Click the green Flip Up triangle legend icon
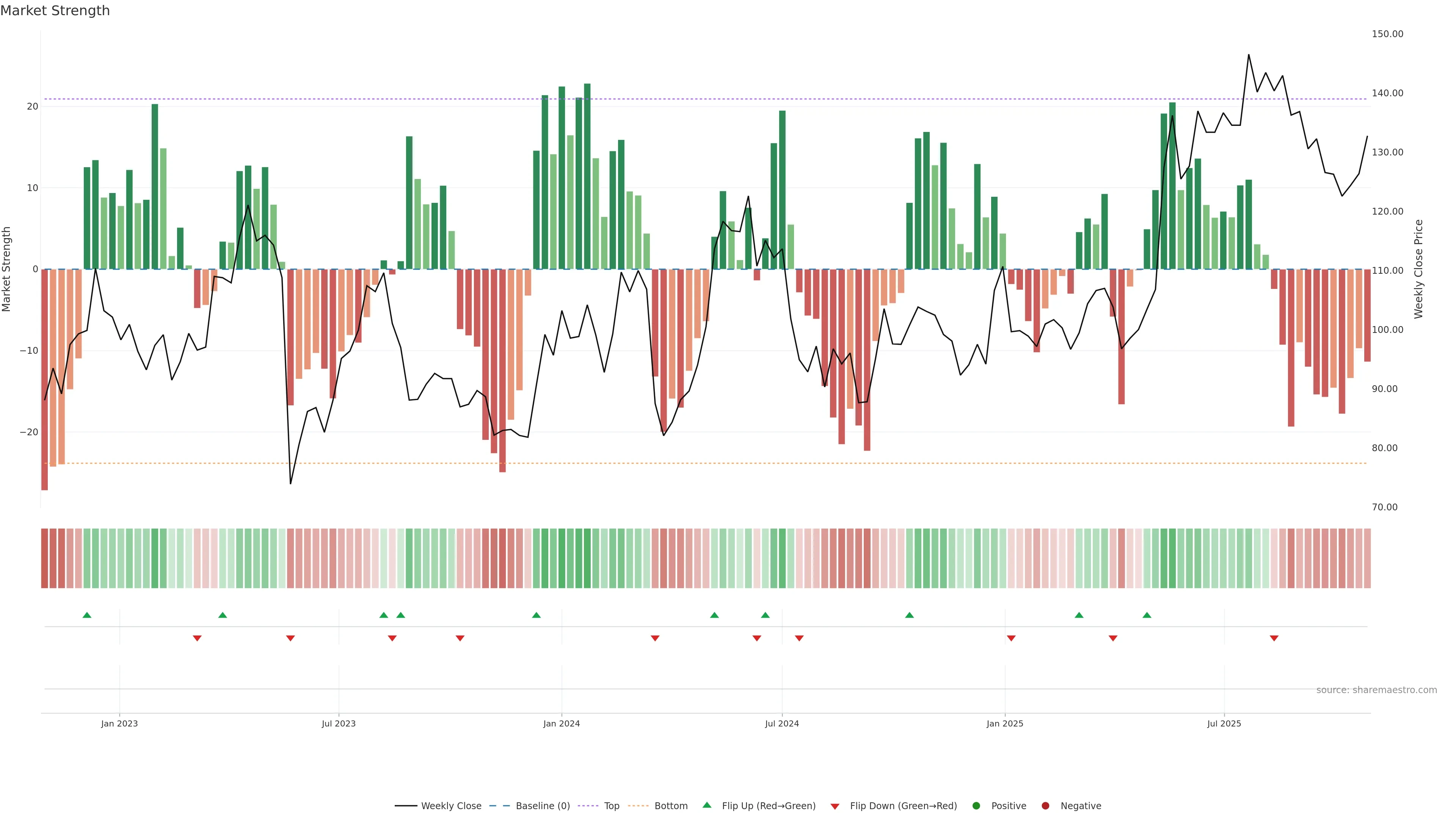The height and width of the screenshot is (819, 1456). (706, 805)
